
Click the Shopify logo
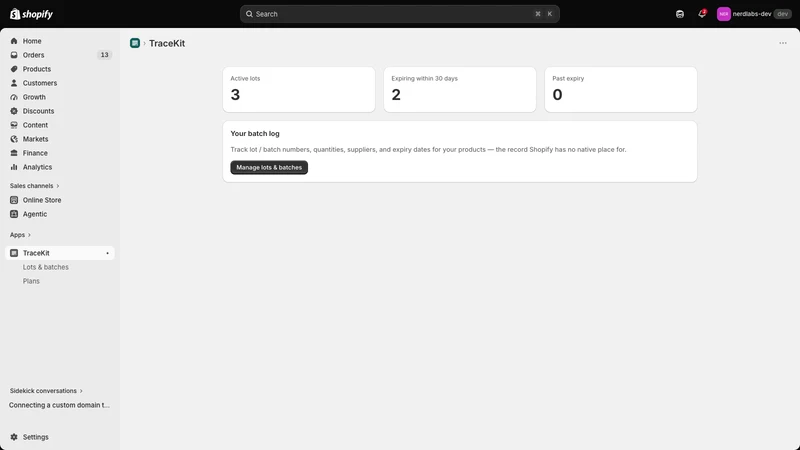31,14
